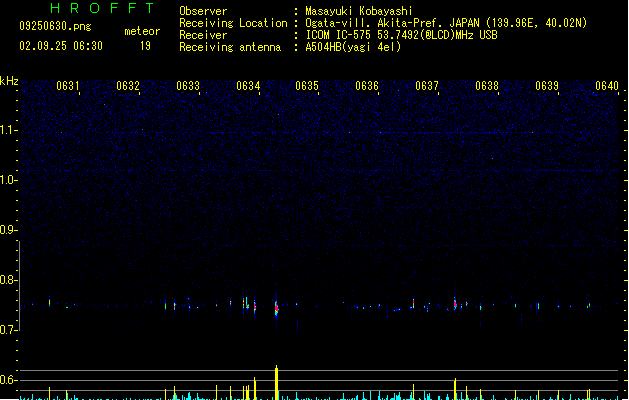The height and width of the screenshot is (400, 629).
Task: Click the Ogata-vill. Akita-Pref. JAPAN location text
Action: click(x=446, y=23)
